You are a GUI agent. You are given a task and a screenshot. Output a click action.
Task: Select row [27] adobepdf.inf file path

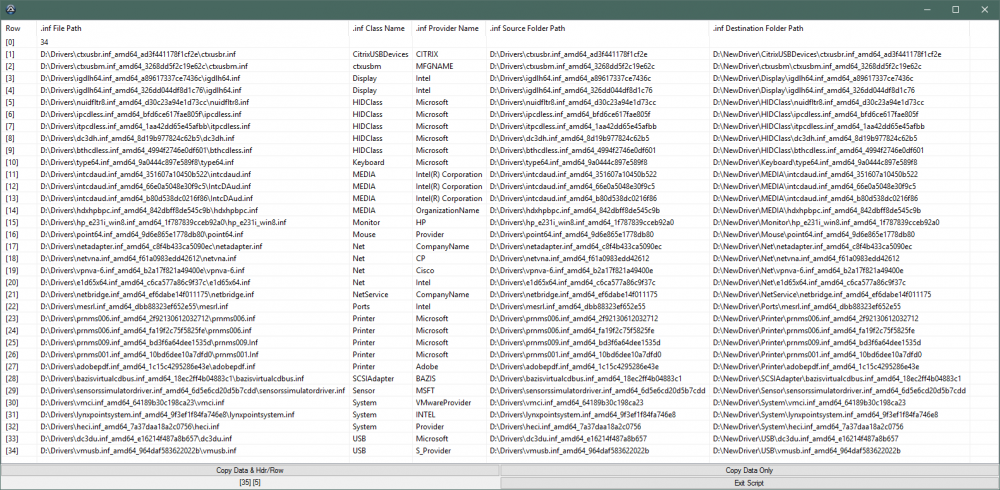(x=148, y=367)
